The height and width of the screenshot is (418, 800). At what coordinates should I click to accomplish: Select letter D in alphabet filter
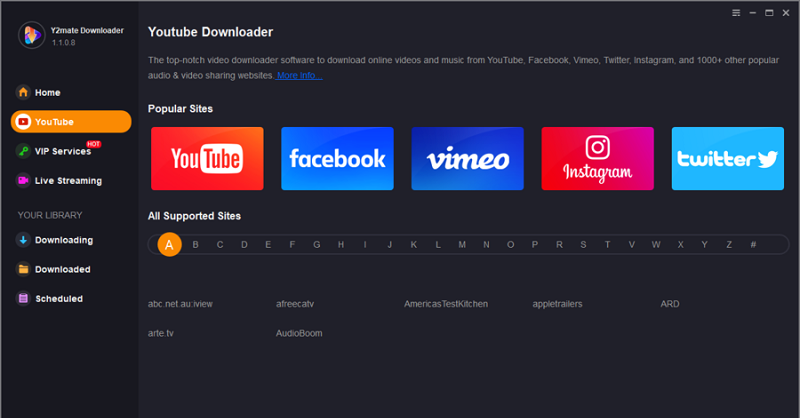(x=244, y=244)
